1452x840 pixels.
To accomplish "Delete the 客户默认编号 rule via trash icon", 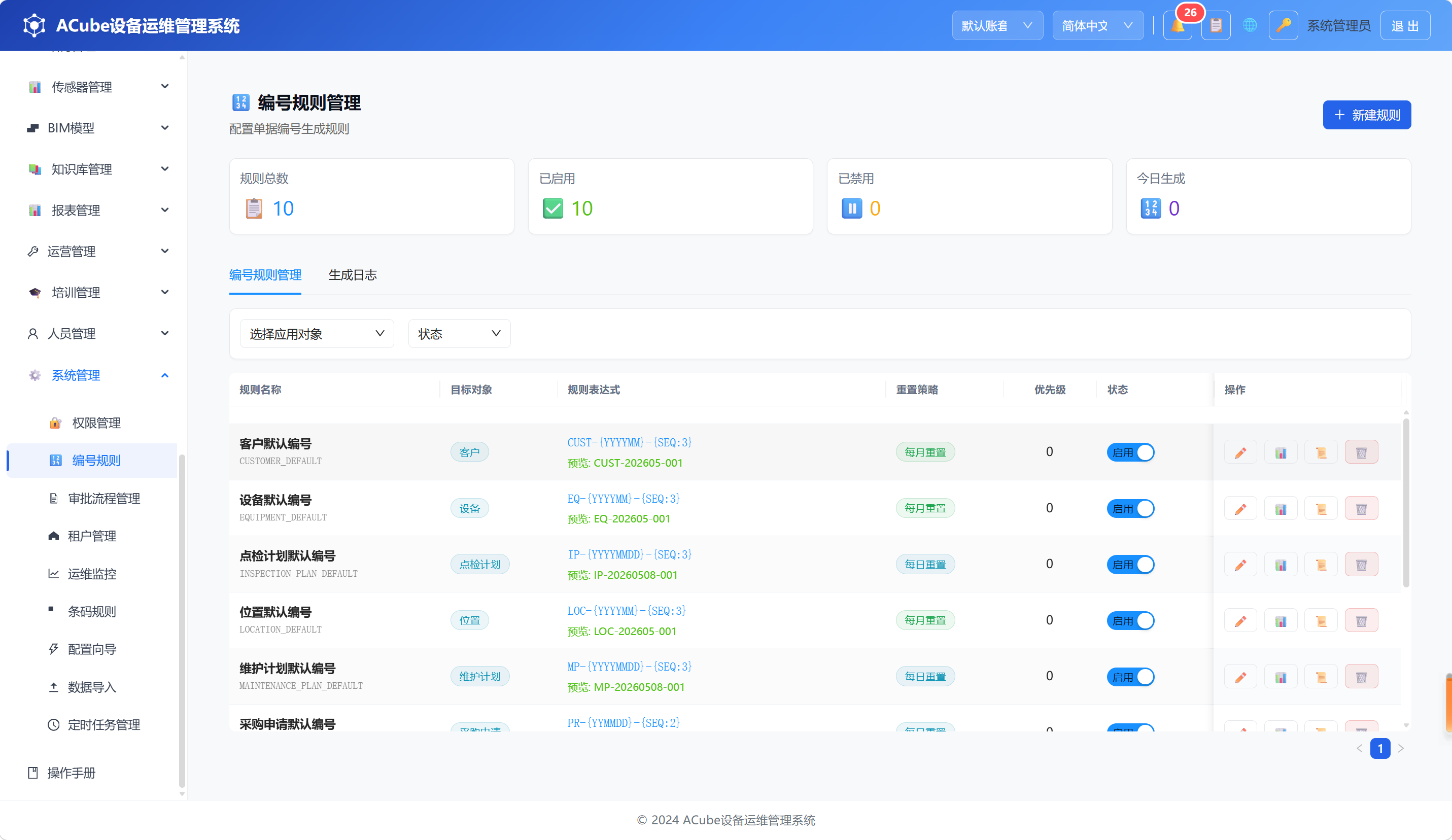I will [x=1362, y=452].
